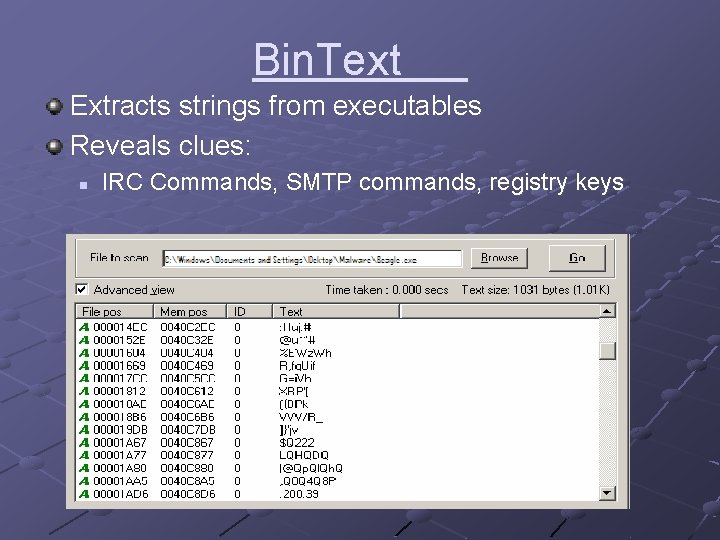Select ANSI icon of row 000014EC
The image size is (720, 540).
coord(84,327)
